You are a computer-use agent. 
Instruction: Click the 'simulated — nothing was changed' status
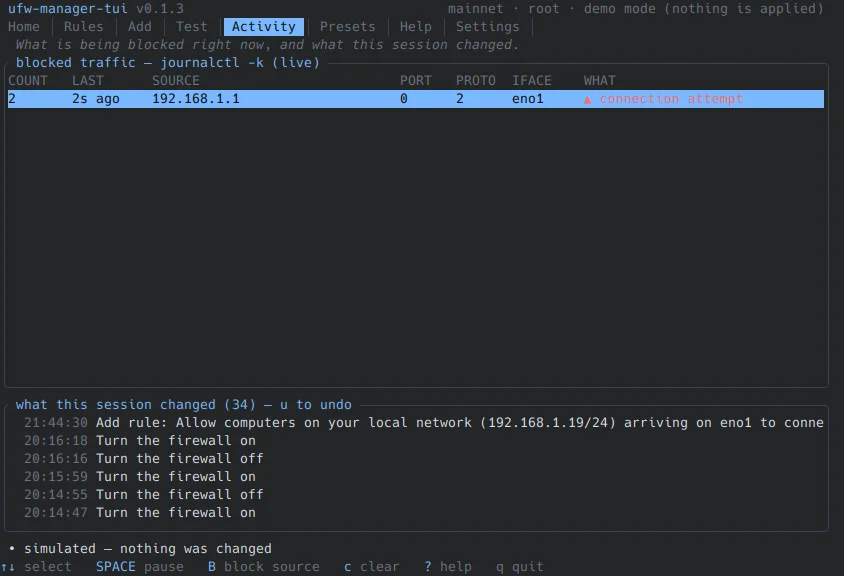[147, 549]
